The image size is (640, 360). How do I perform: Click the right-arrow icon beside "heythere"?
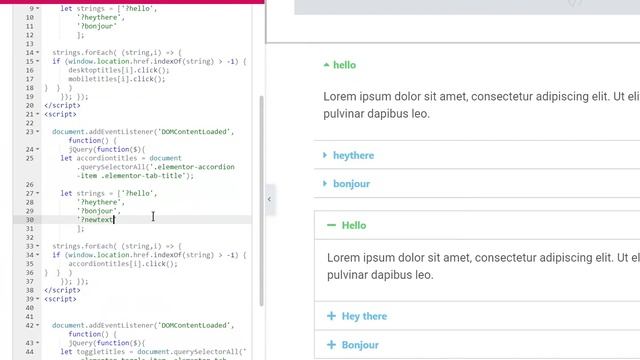coord(325,155)
